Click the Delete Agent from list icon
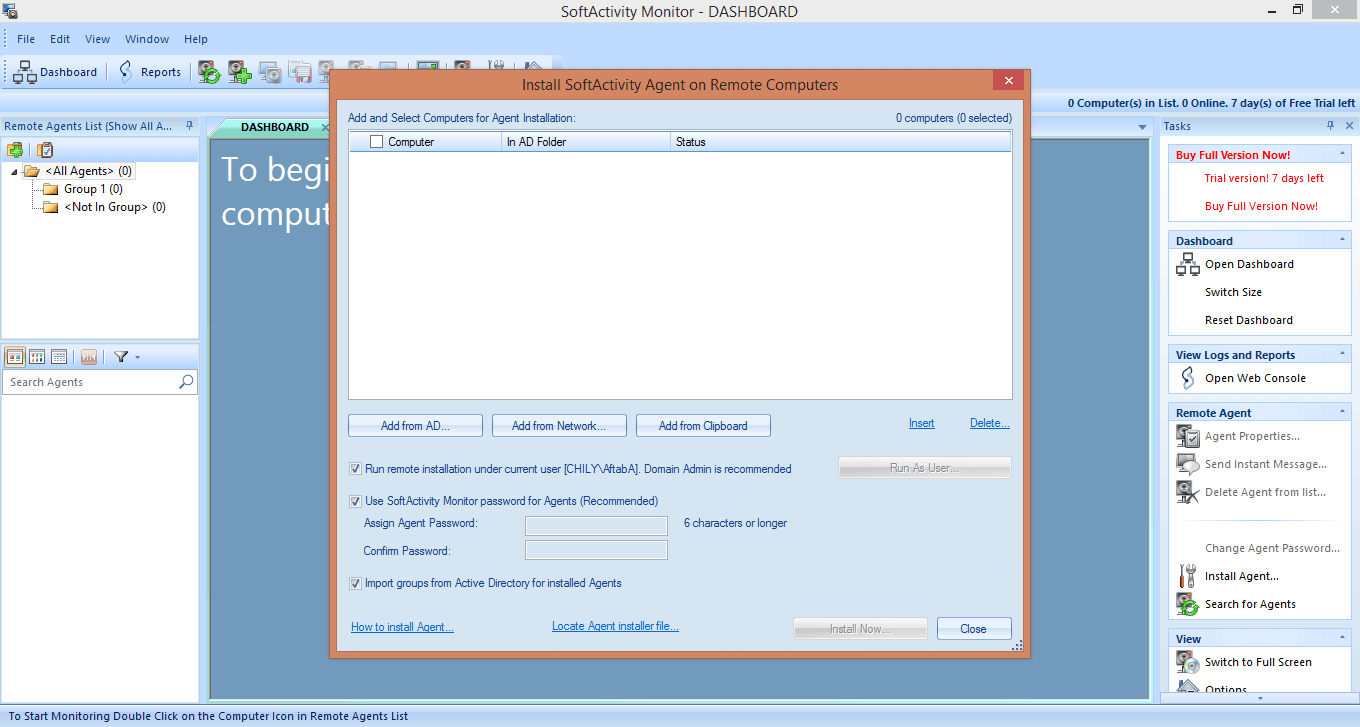The height and width of the screenshot is (727, 1360). point(1188,492)
